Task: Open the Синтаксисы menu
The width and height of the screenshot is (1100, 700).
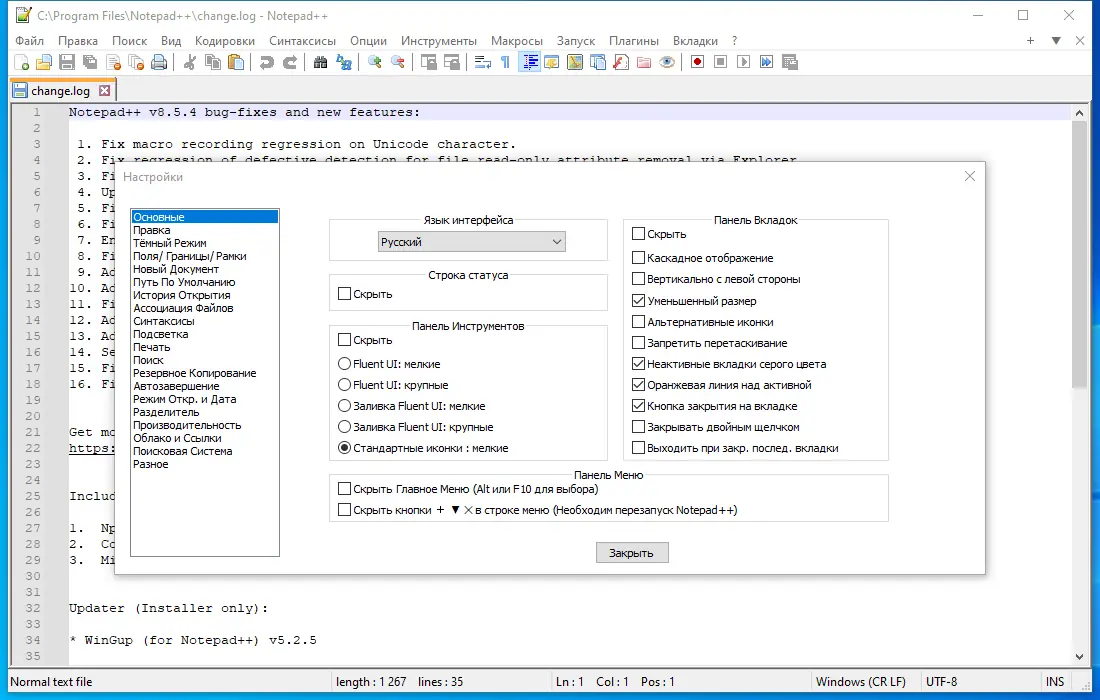Action: (302, 41)
